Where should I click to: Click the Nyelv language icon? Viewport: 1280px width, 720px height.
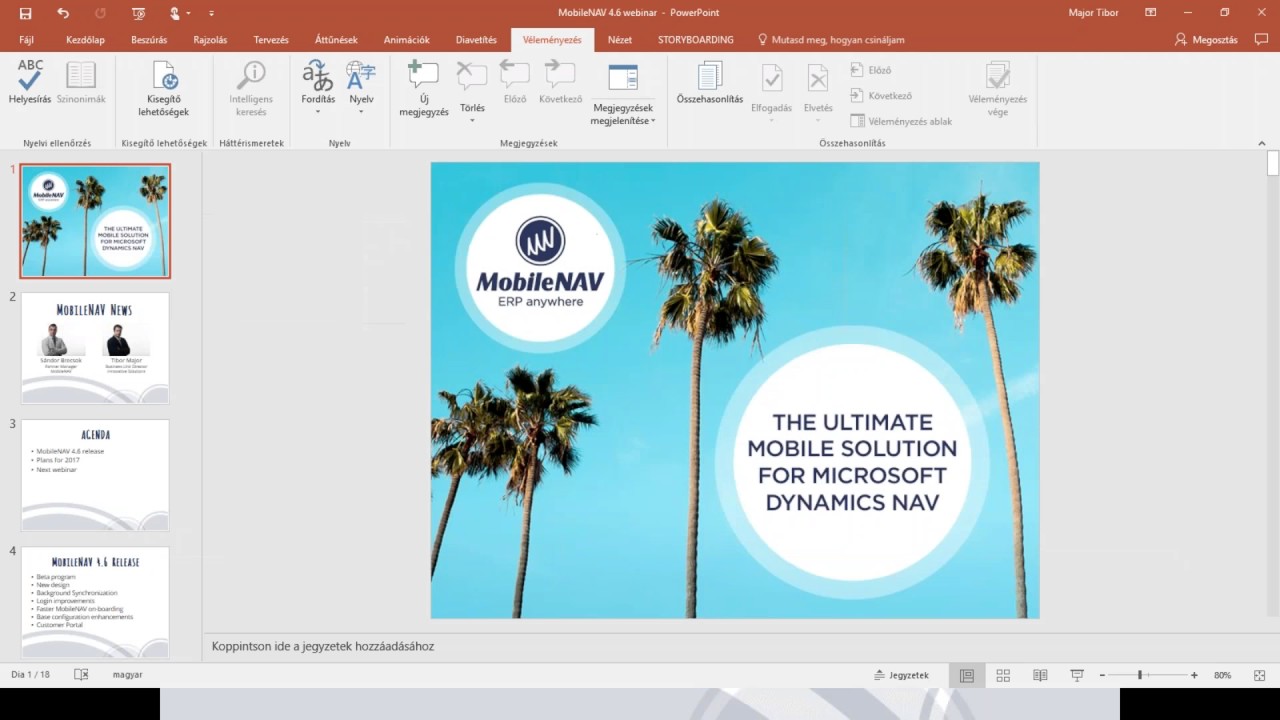pyautogui.click(x=361, y=75)
